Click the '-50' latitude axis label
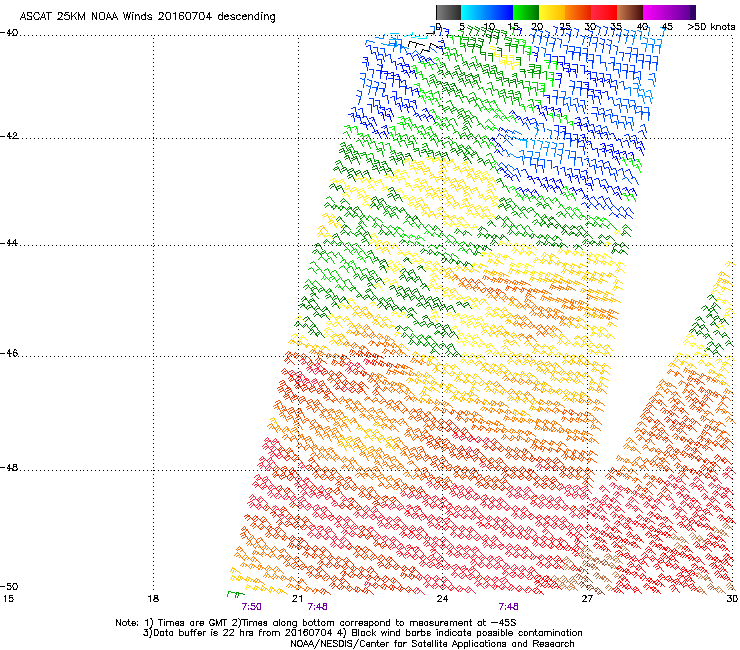This screenshot has width=740, height=650. [9, 586]
